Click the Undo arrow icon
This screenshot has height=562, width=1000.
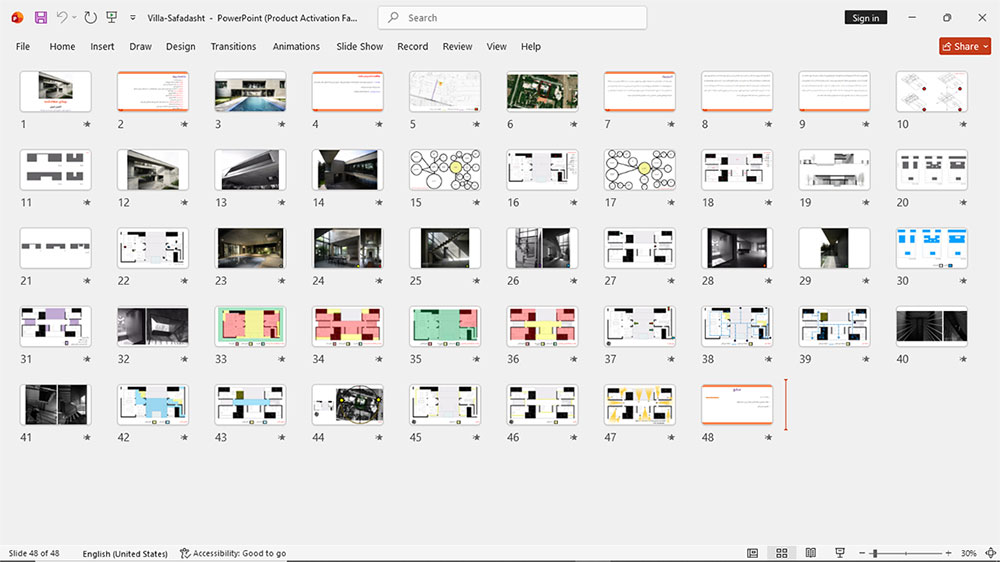pyautogui.click(x=61, y=18)
